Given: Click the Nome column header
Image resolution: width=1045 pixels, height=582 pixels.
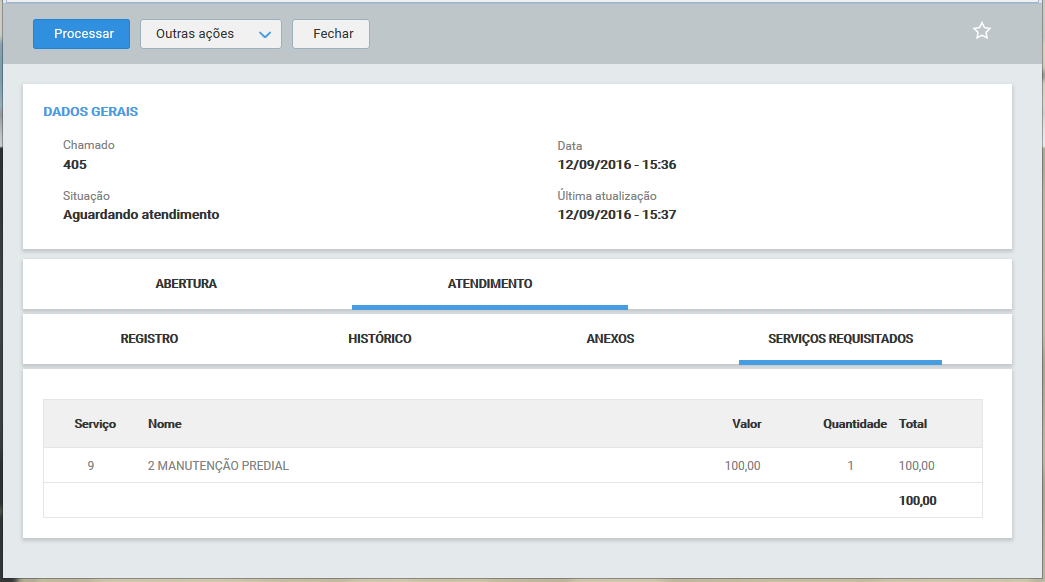Looking at the screenshot, I should 165,424.
